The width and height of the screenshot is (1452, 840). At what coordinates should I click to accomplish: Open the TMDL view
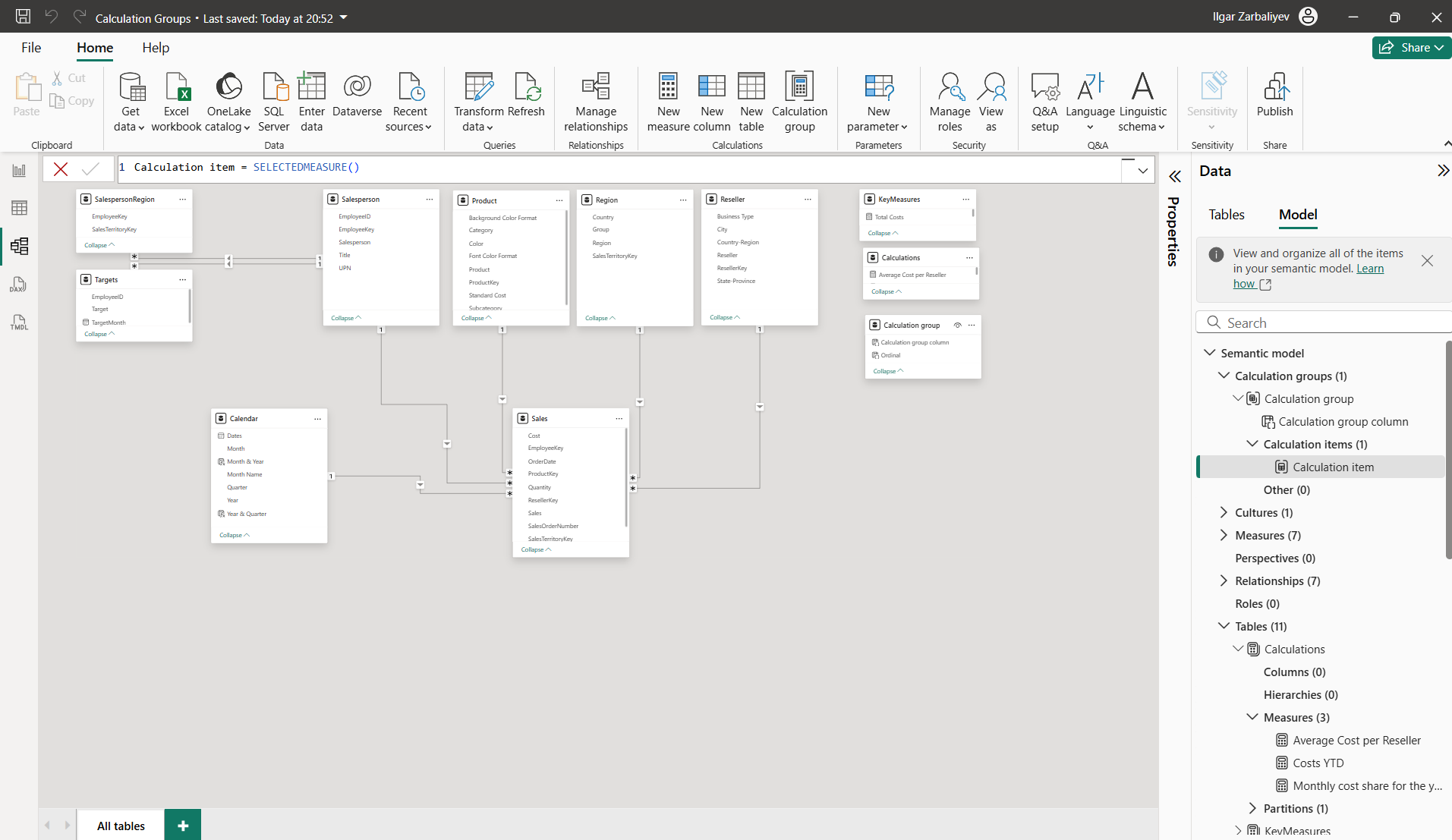20,322
